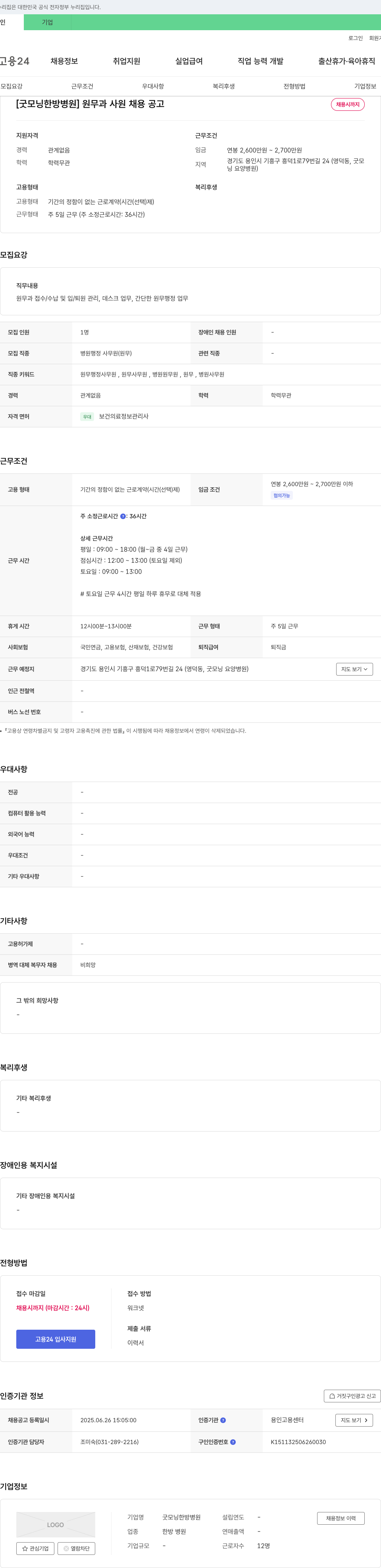Block this company with 열람차단 button

point(77,1549)
